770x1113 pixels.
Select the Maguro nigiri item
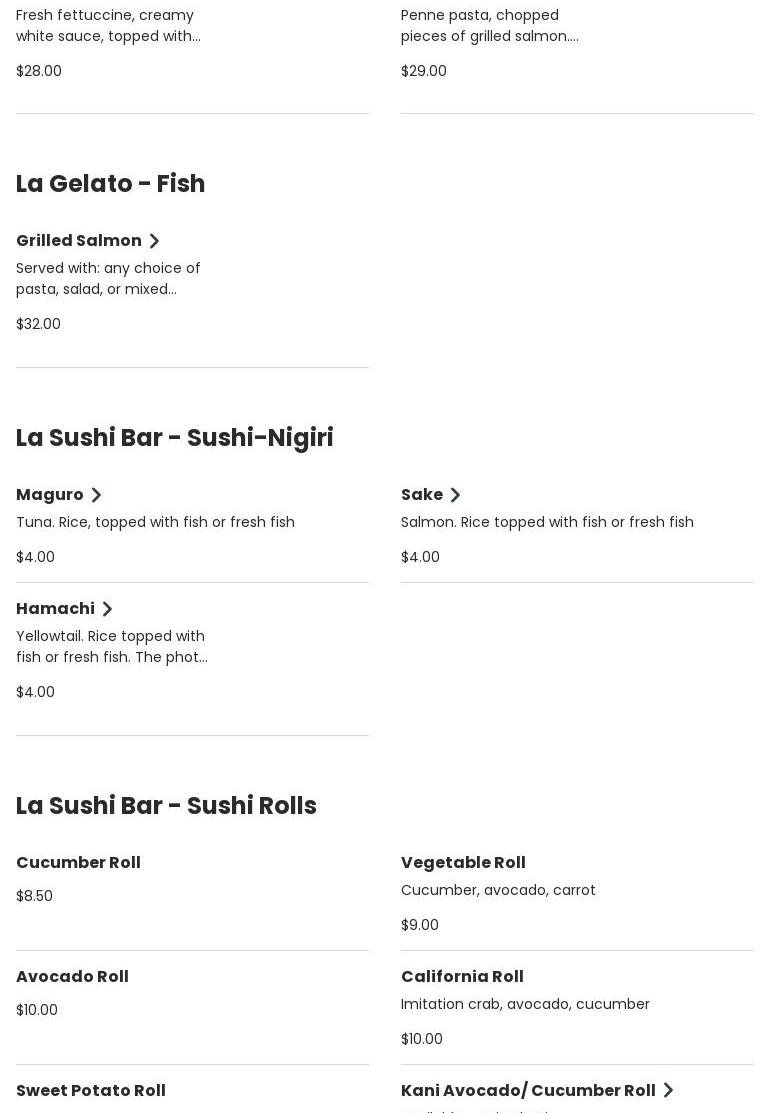point(50,495)
